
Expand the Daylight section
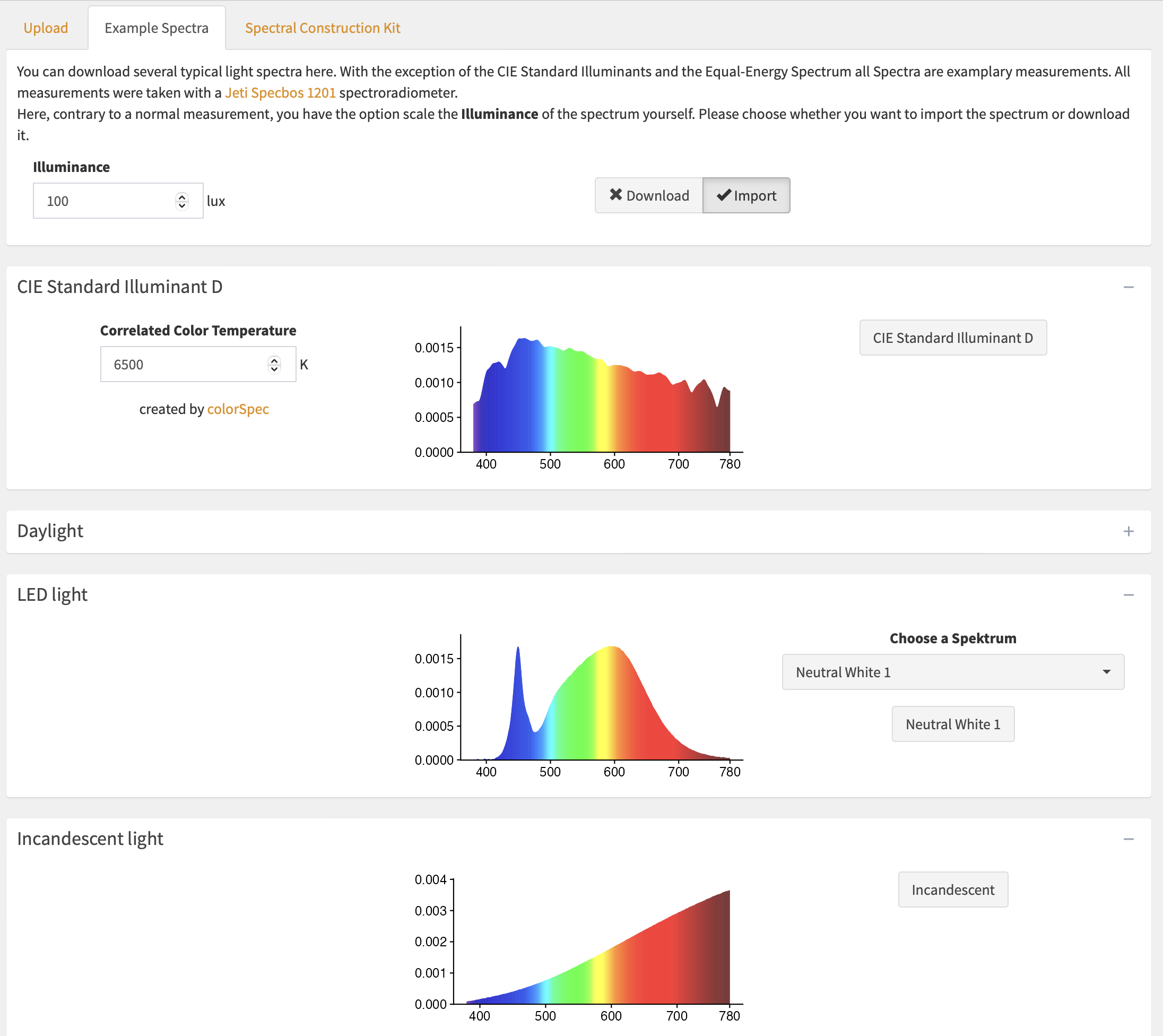pyautogui.click(x=1129, y=531)
